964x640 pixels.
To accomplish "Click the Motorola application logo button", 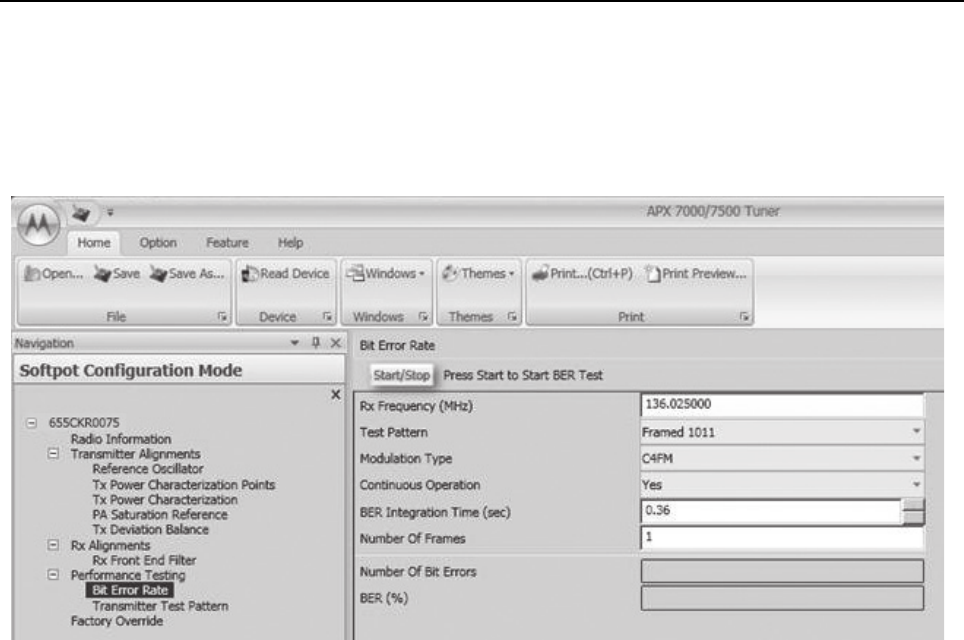I will click(x=39, y=224).
